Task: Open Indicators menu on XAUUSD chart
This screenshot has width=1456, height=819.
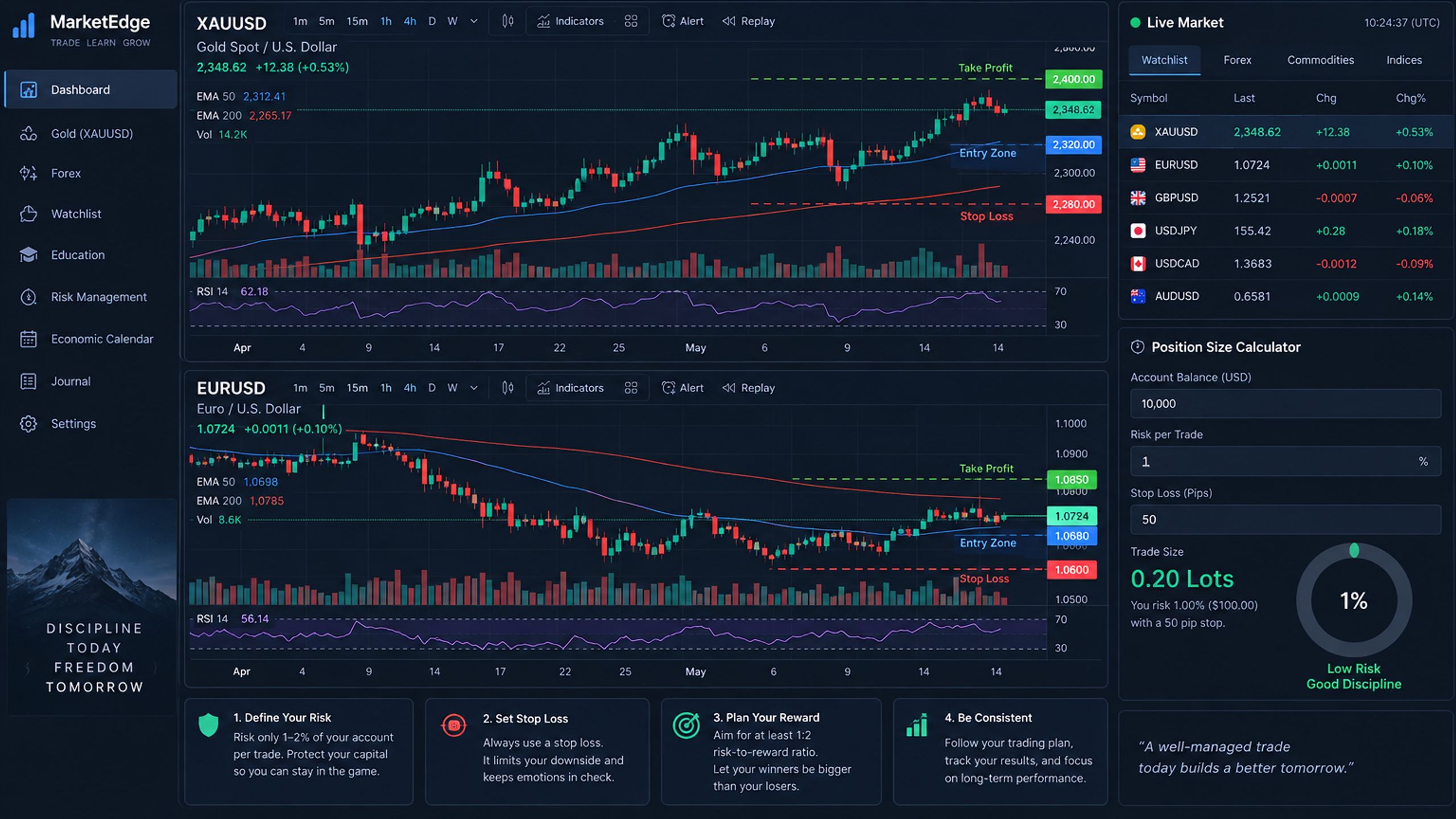Action: point(570,21)
